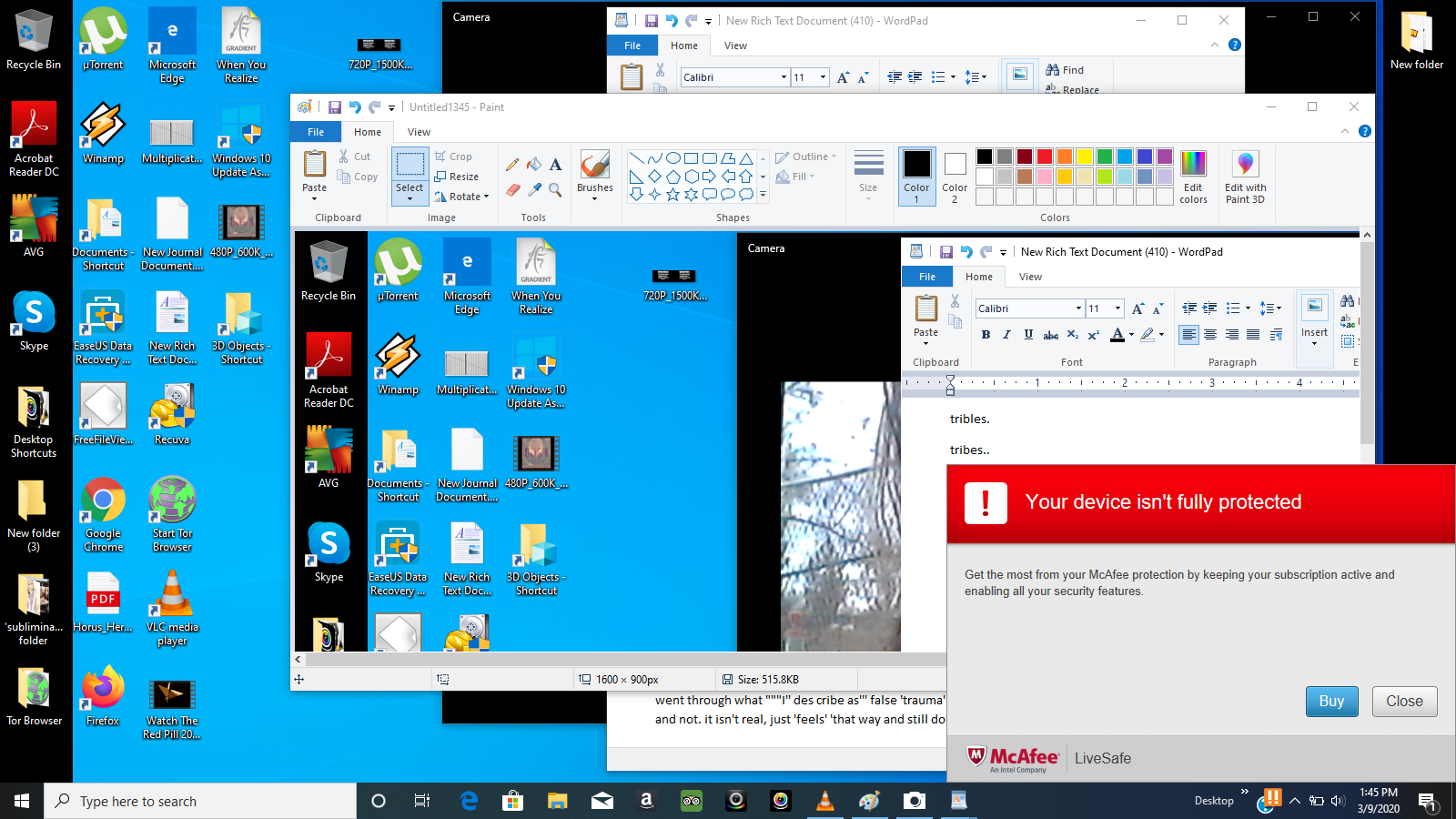
Task: Open the Calibri font family dropdown in WordPad
Action: [x=784, y=77]
